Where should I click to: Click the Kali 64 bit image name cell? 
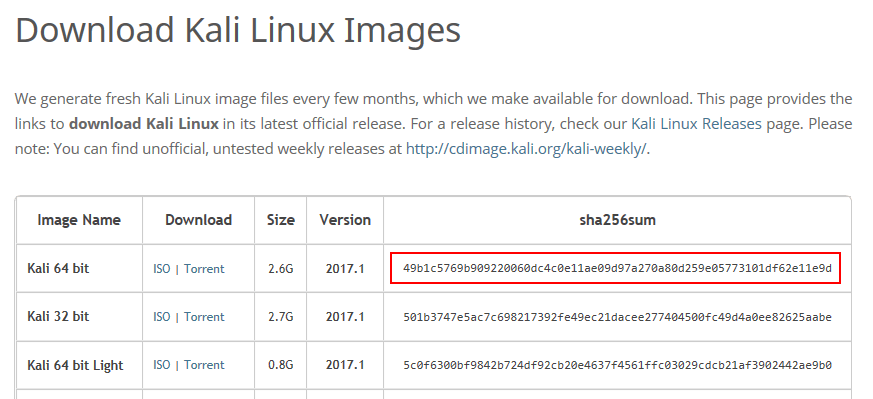(58, 269)
